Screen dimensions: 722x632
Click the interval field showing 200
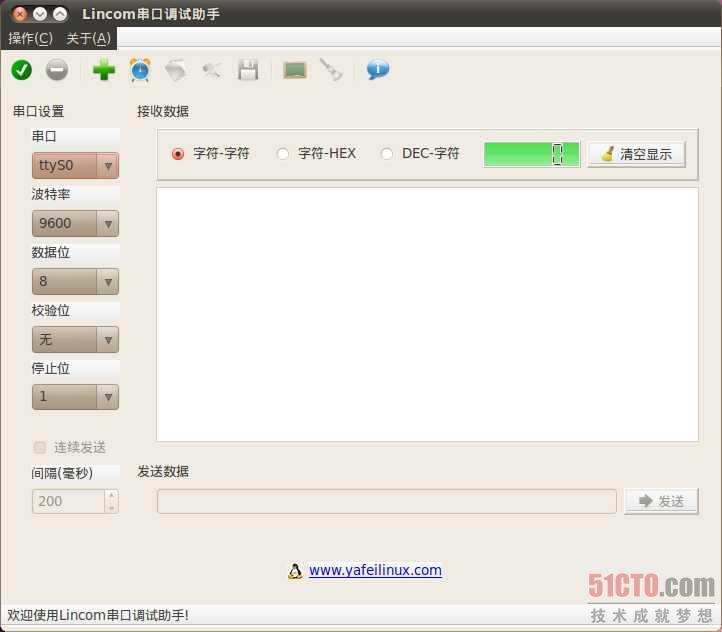[x=69, y=501]
